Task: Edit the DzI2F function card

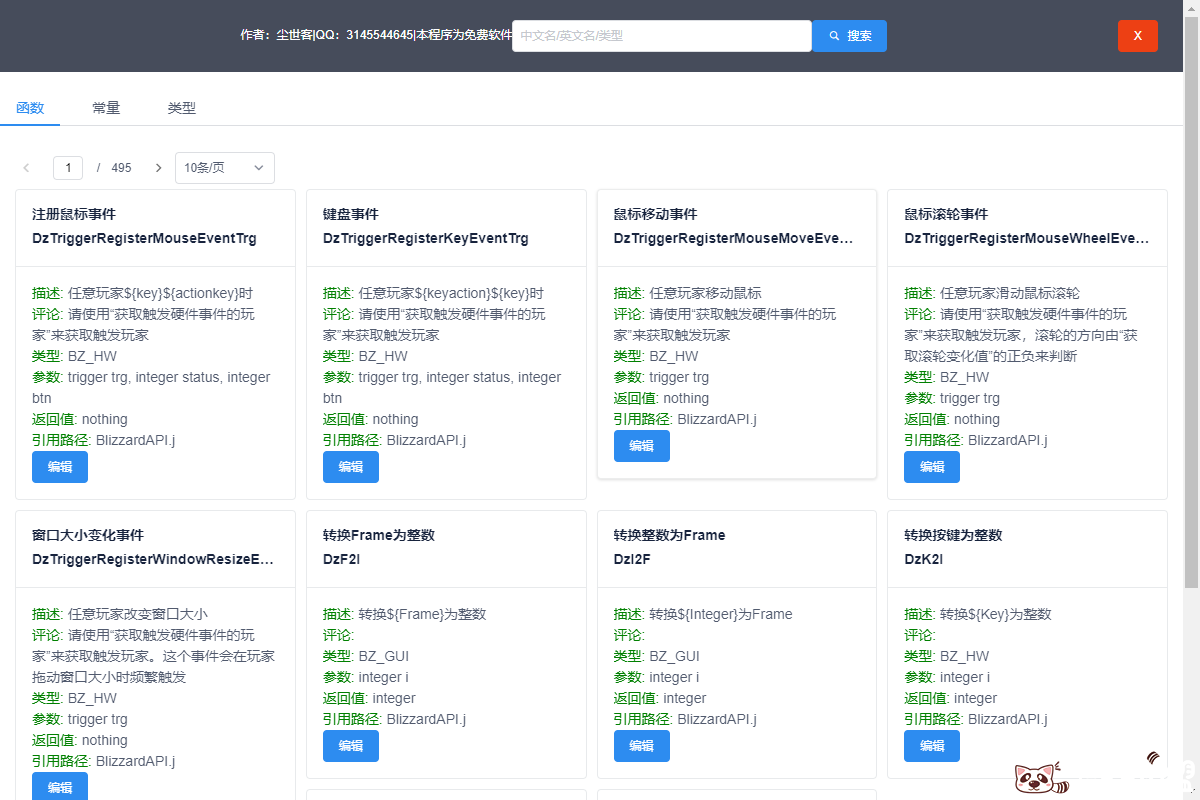Action: coord(641,746)
